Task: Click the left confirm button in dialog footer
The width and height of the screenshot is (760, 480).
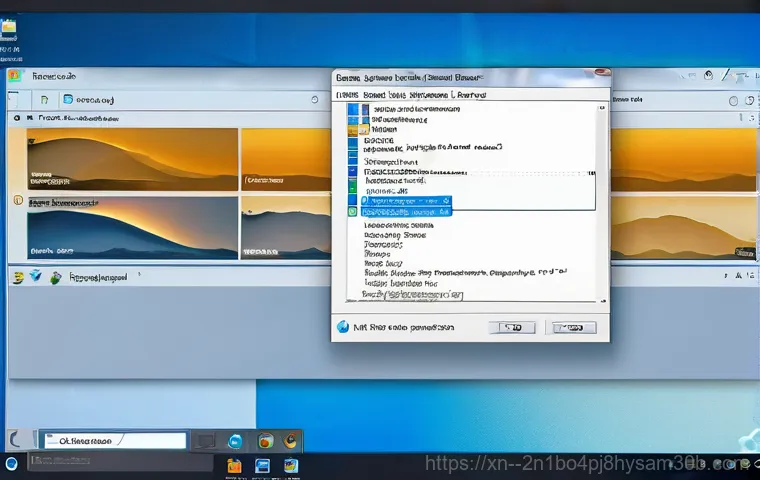Action: point(512,327)
